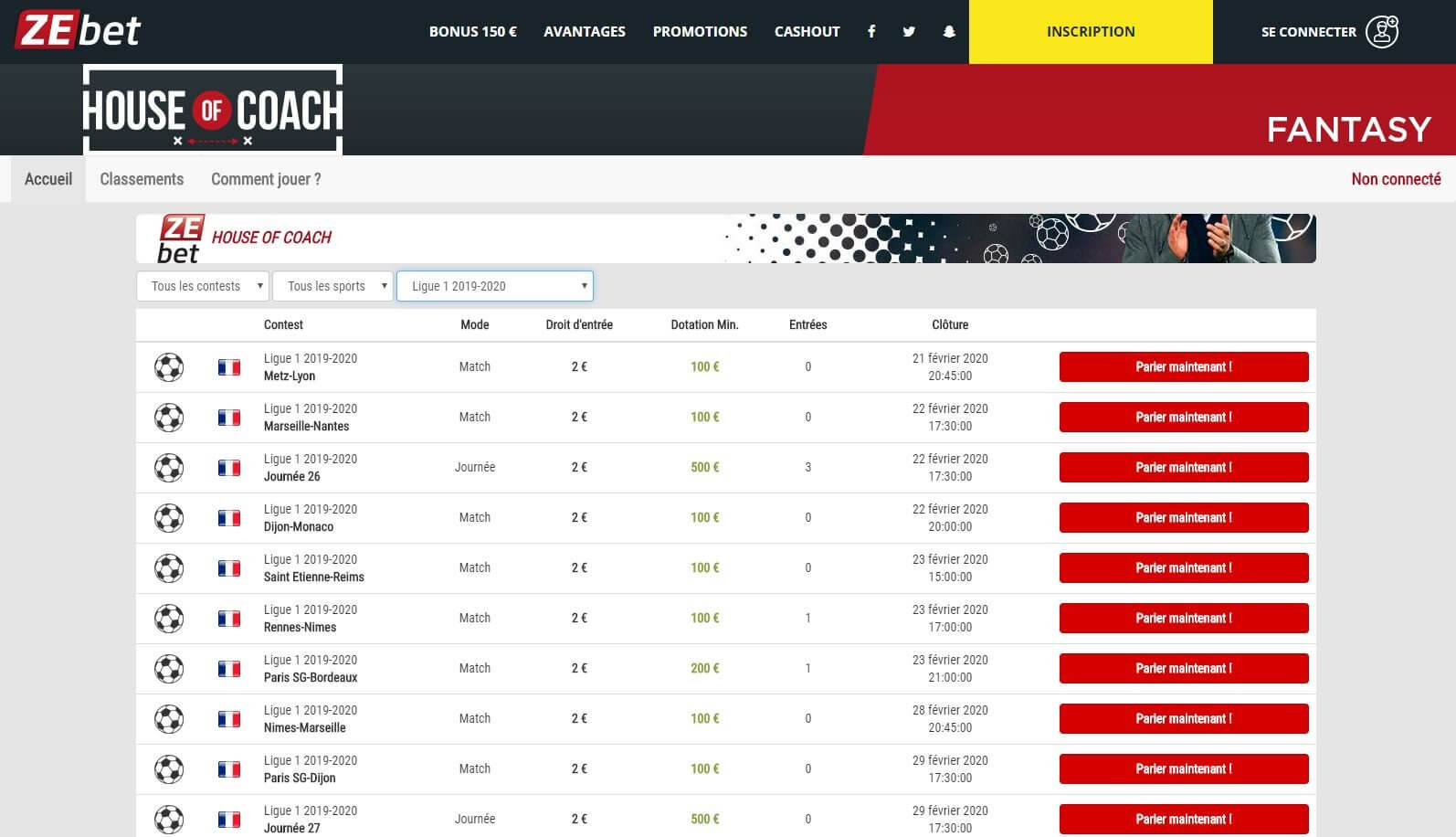The height and width of the screenshot is (837, 1456).
Task: Click the House of Coach logo
Action: (213, 110)
